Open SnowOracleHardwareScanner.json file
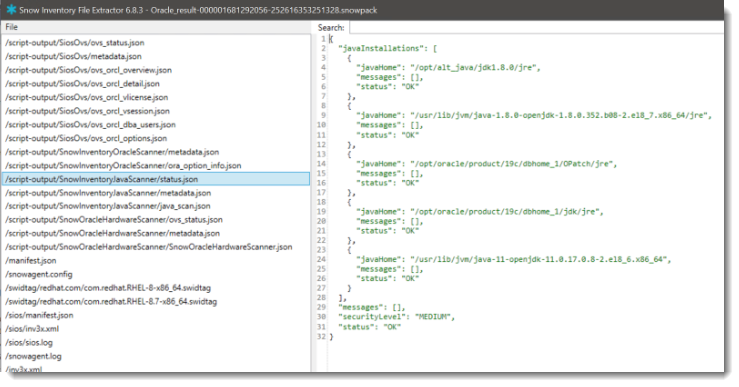Viewport: 739px width, 387px height. point(149,247)
